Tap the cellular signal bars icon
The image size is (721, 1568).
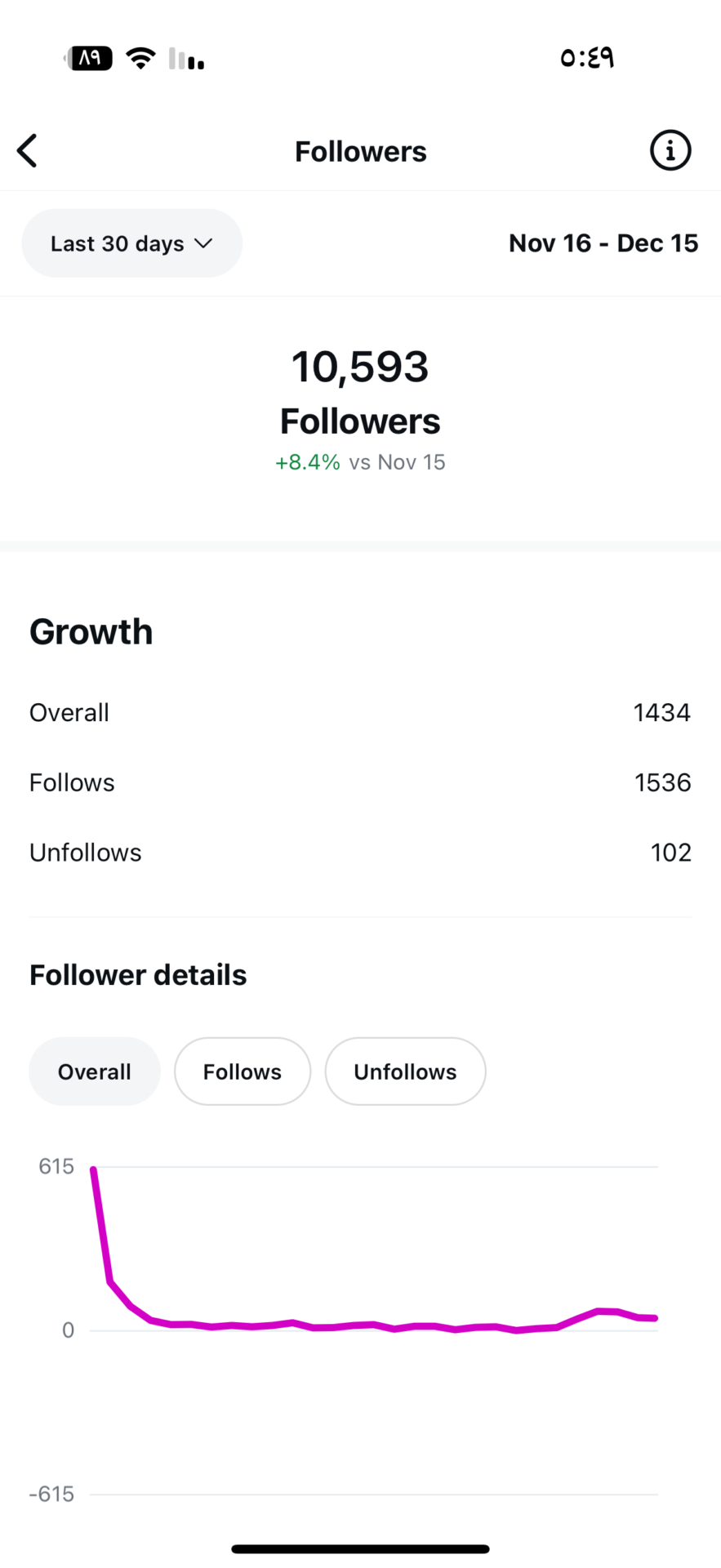tap(187, 59)
